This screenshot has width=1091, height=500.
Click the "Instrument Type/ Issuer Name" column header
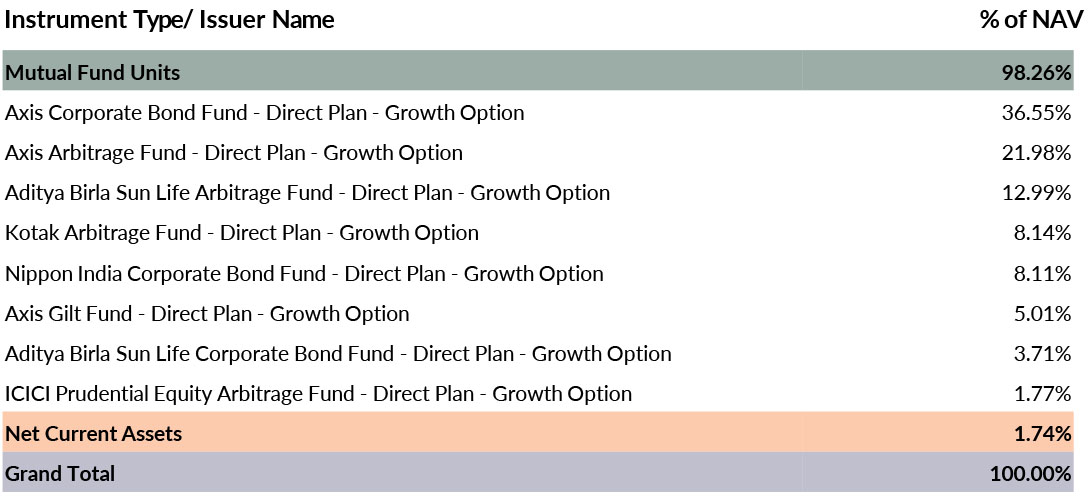click(170, 20)
